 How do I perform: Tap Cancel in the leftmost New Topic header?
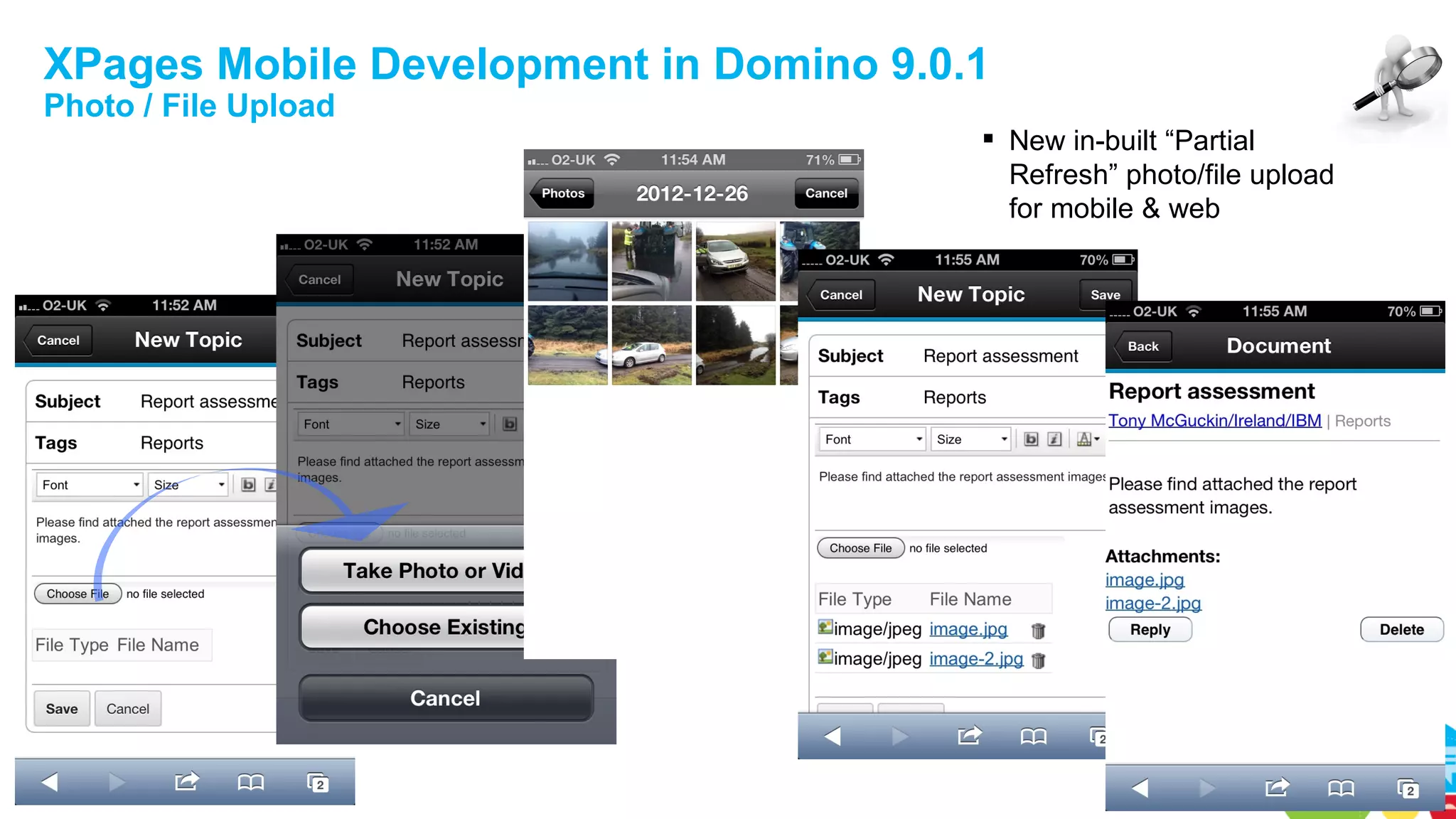pyautogui.click(x=57, y=341)
